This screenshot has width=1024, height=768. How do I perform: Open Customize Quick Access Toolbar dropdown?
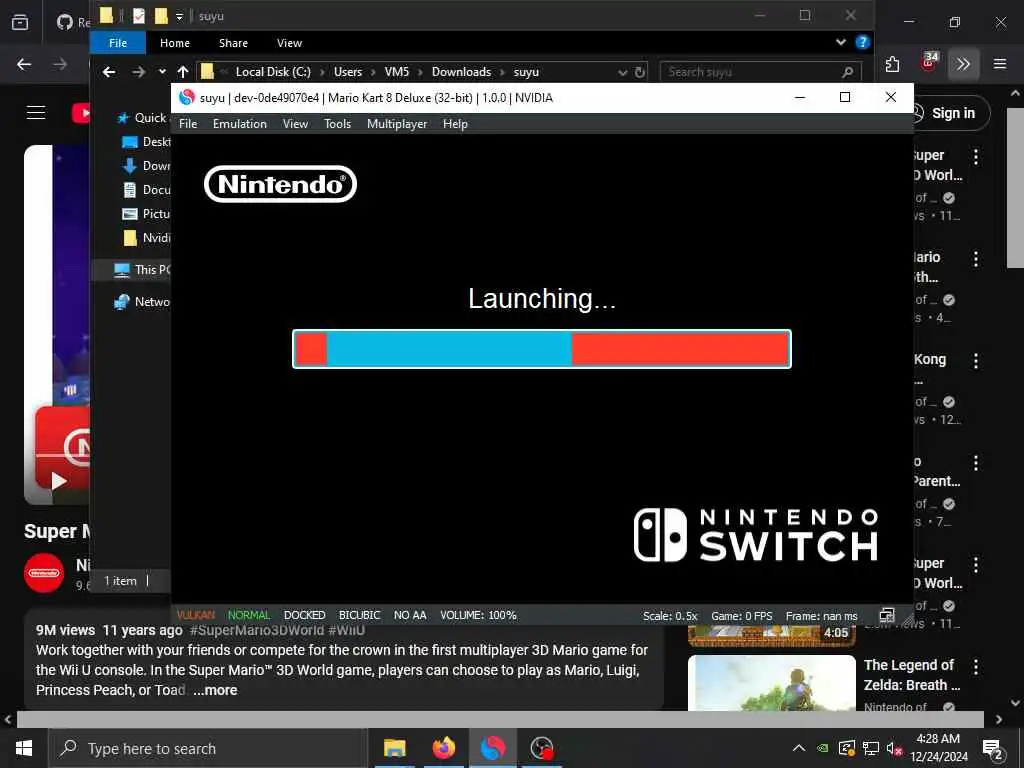tap(179, 16)
